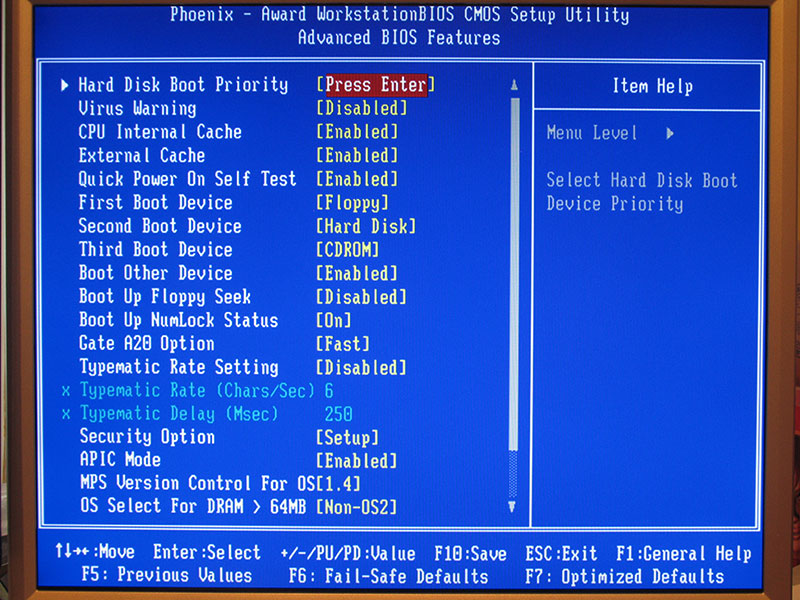Click the x marker before Typematic Delay
The image size is (800, 600).
pyautogui.click(x=66, y=414)
